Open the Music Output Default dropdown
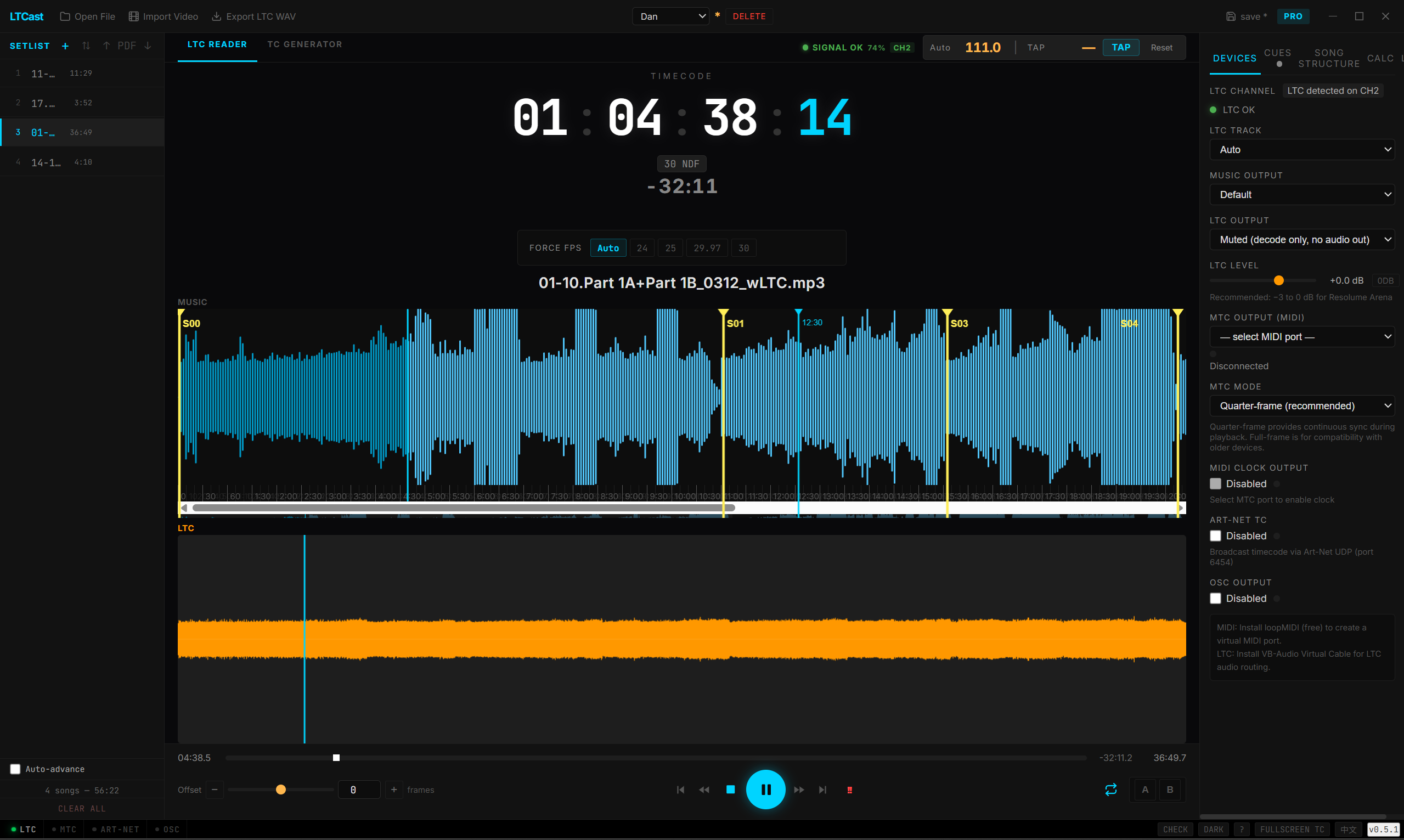 coord(1301,194)
